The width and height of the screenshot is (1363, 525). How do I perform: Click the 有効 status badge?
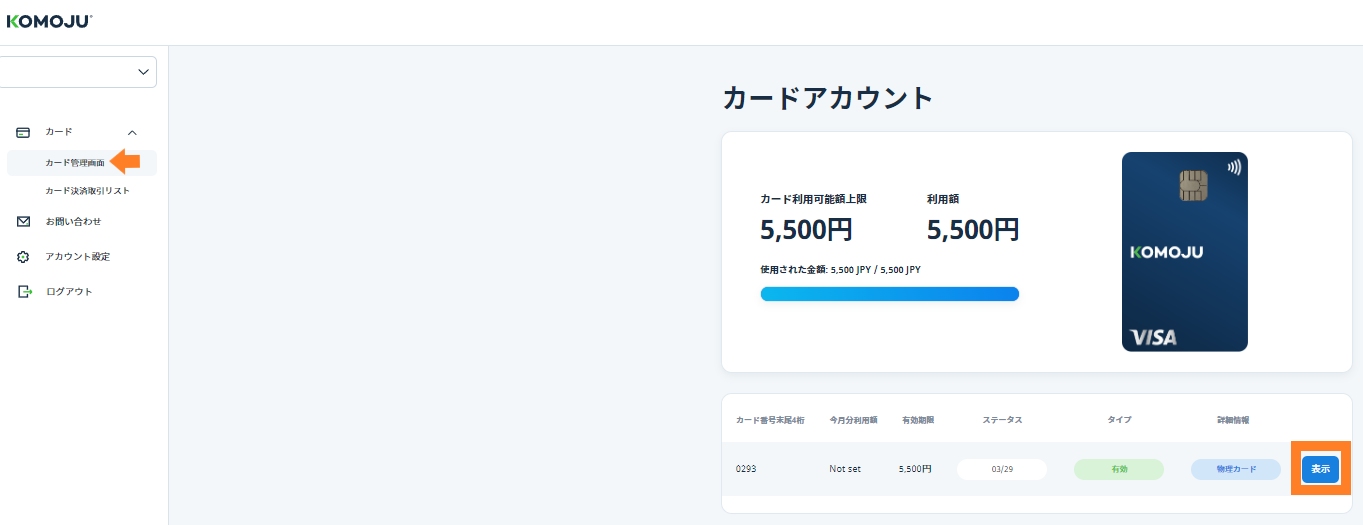(x=1118, y=469)
